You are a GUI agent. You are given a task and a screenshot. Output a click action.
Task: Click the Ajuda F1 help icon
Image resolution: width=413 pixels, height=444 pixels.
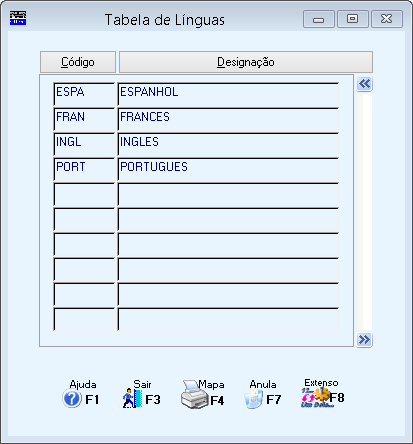72,399
